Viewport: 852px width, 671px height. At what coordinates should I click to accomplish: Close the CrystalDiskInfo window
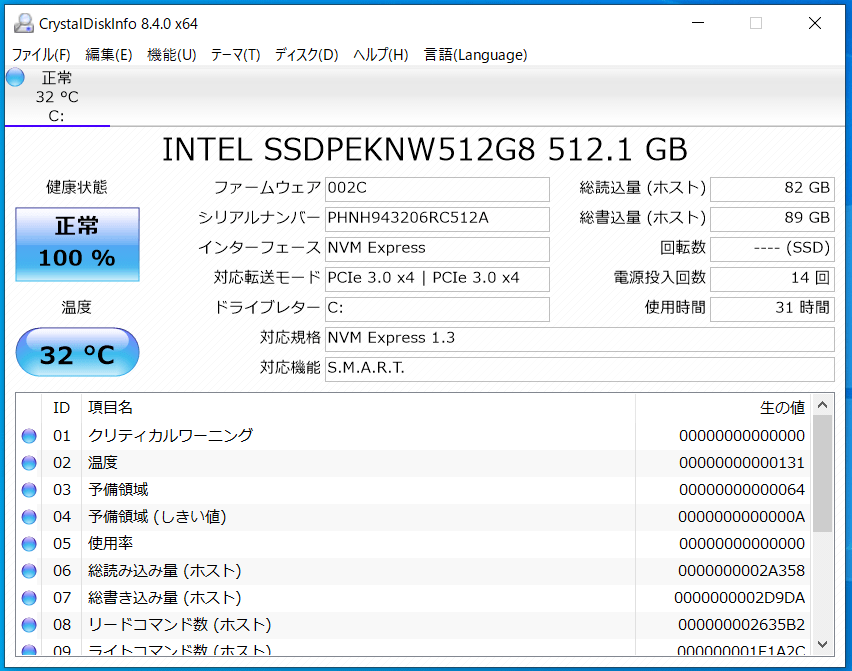815,23
